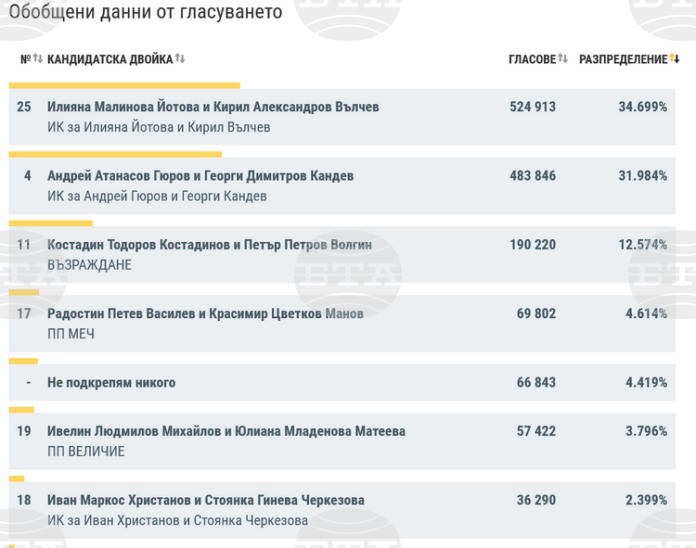Click candidate number 17
The height and width of the screenshot is (548, 696).
click(24, 314)
